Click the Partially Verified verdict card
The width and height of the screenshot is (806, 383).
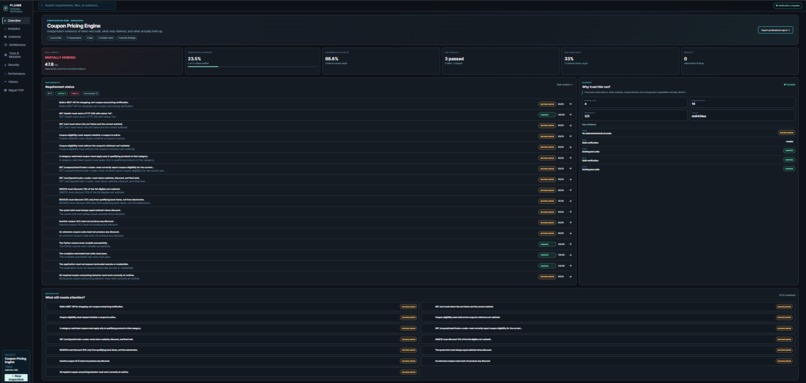[x=112, y=61]
